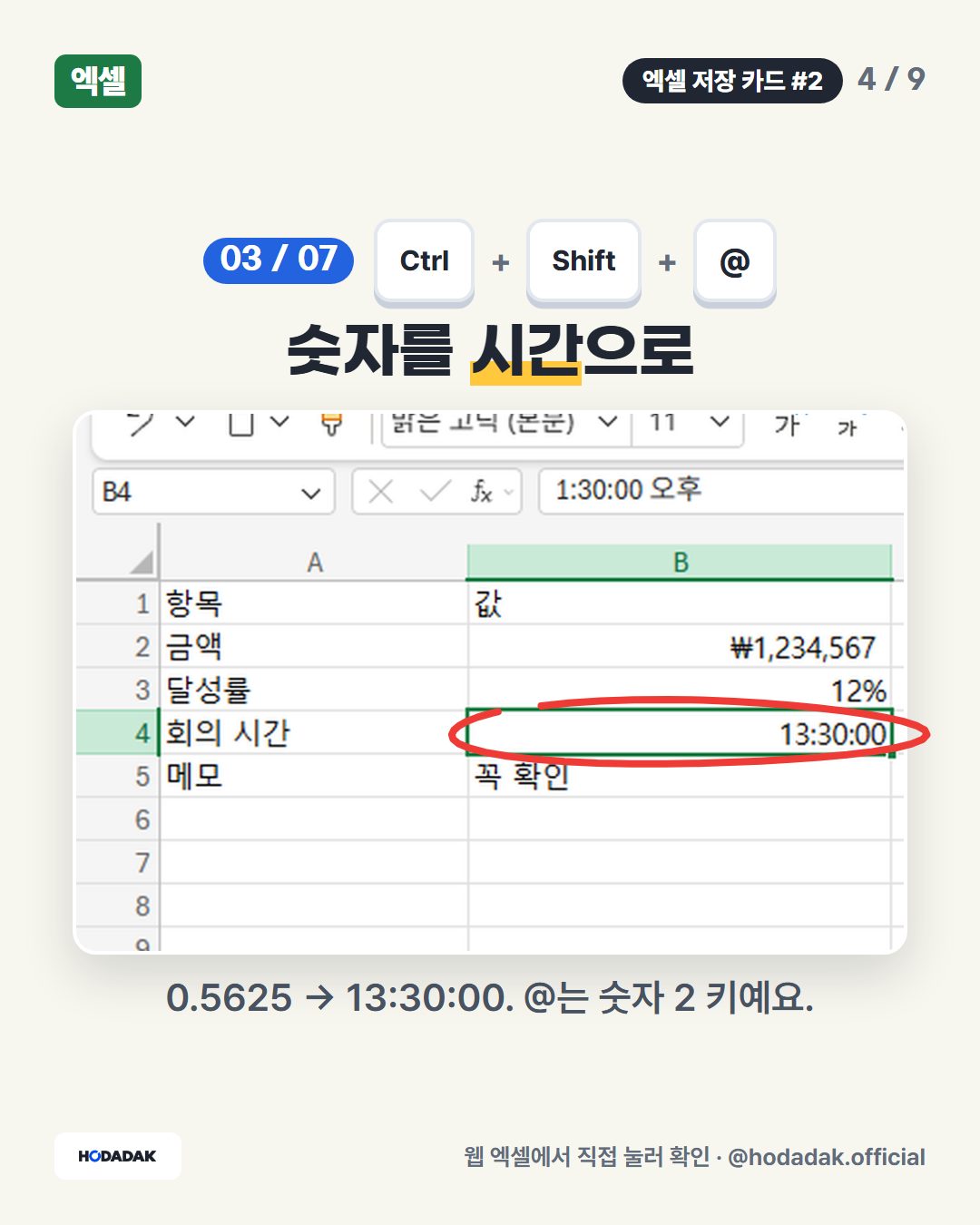Select row 4 header
Image resolution: width=980 pixels, height=1225 pixels.
tap(118, 733)
